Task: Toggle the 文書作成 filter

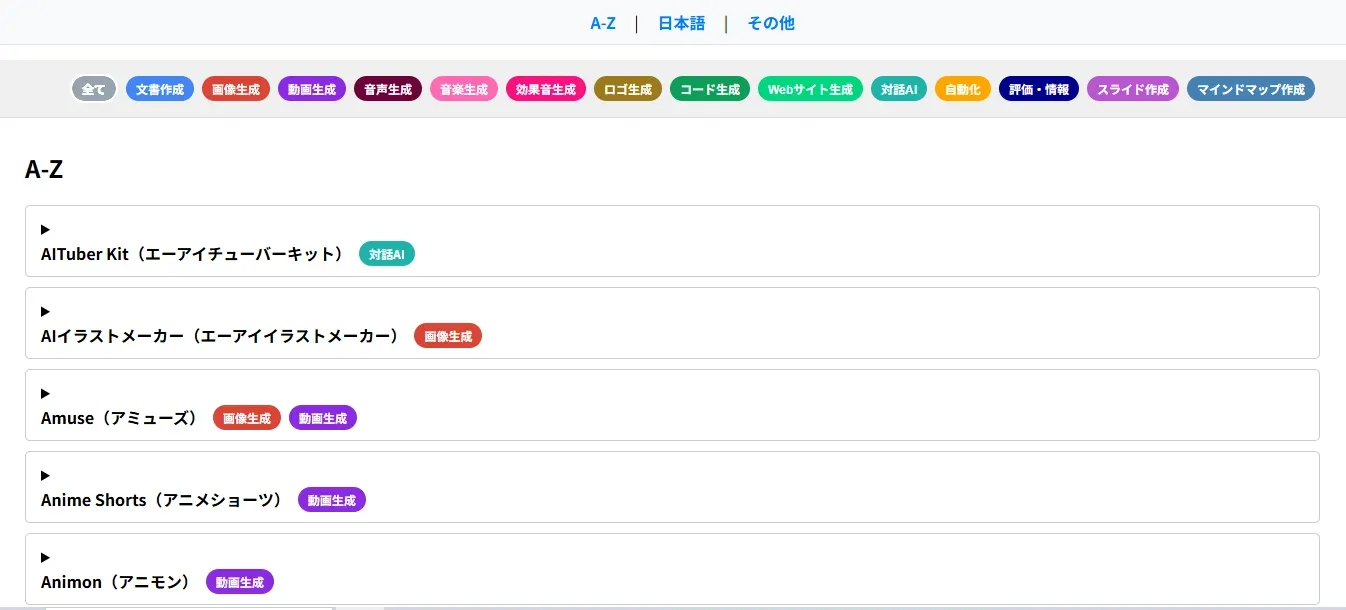Action: point(159,88)
